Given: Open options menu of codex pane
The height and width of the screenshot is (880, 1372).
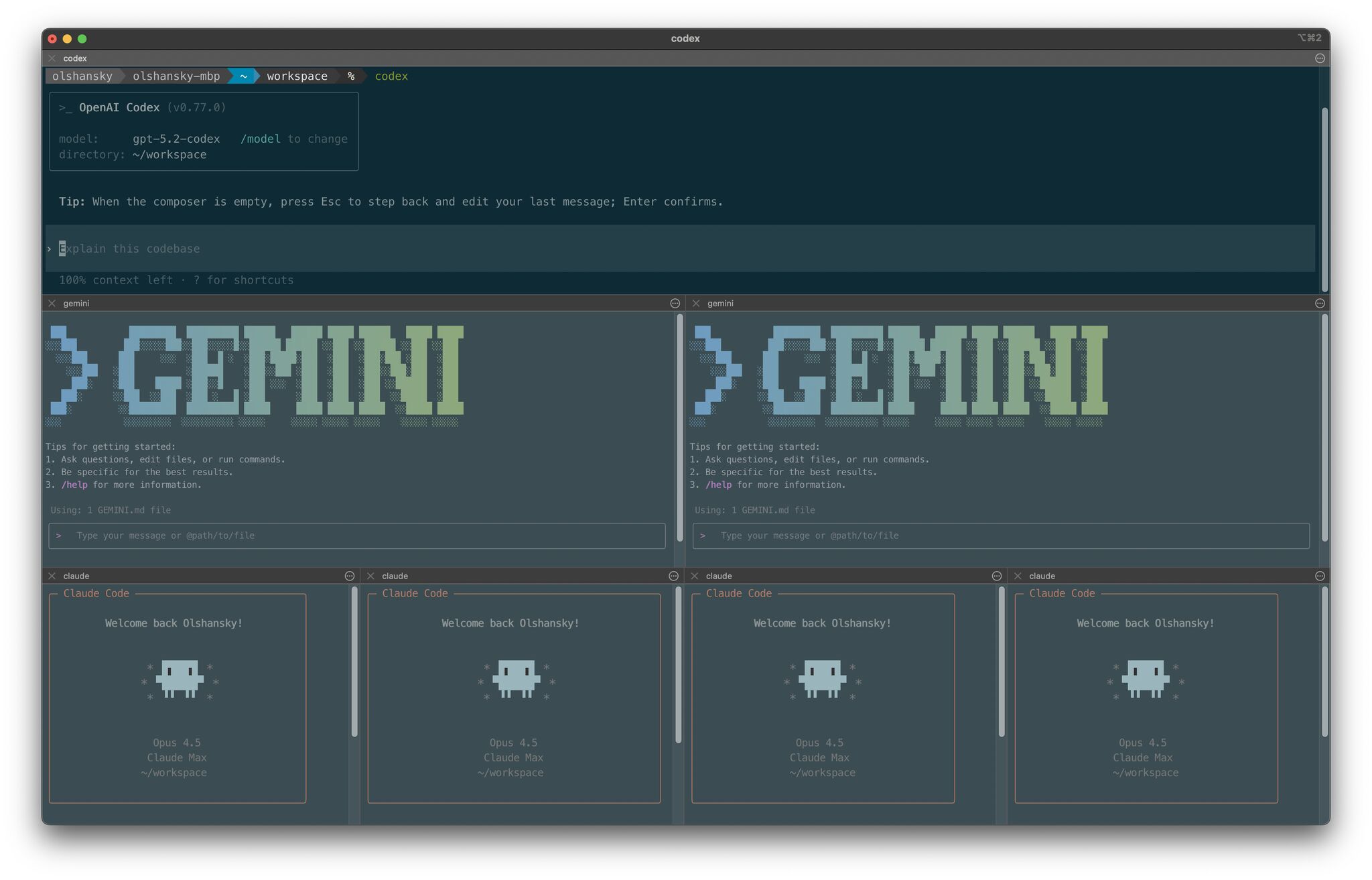Looking at the screenshot, I should 1320,58.
